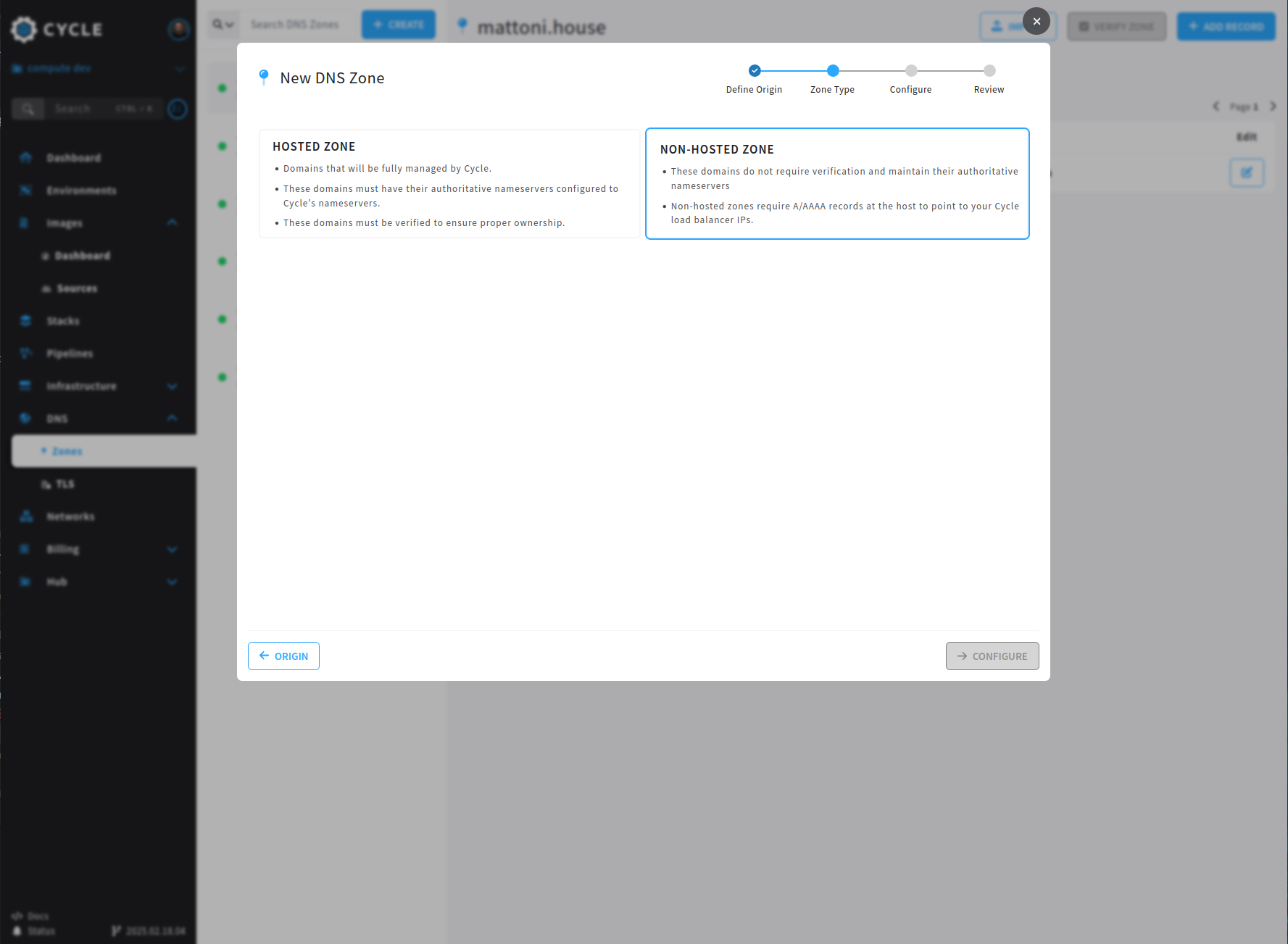Screen dimensions: 1288x944
Task: Click the Pipelines icon in sidebar
Action: tap(26, 354)
